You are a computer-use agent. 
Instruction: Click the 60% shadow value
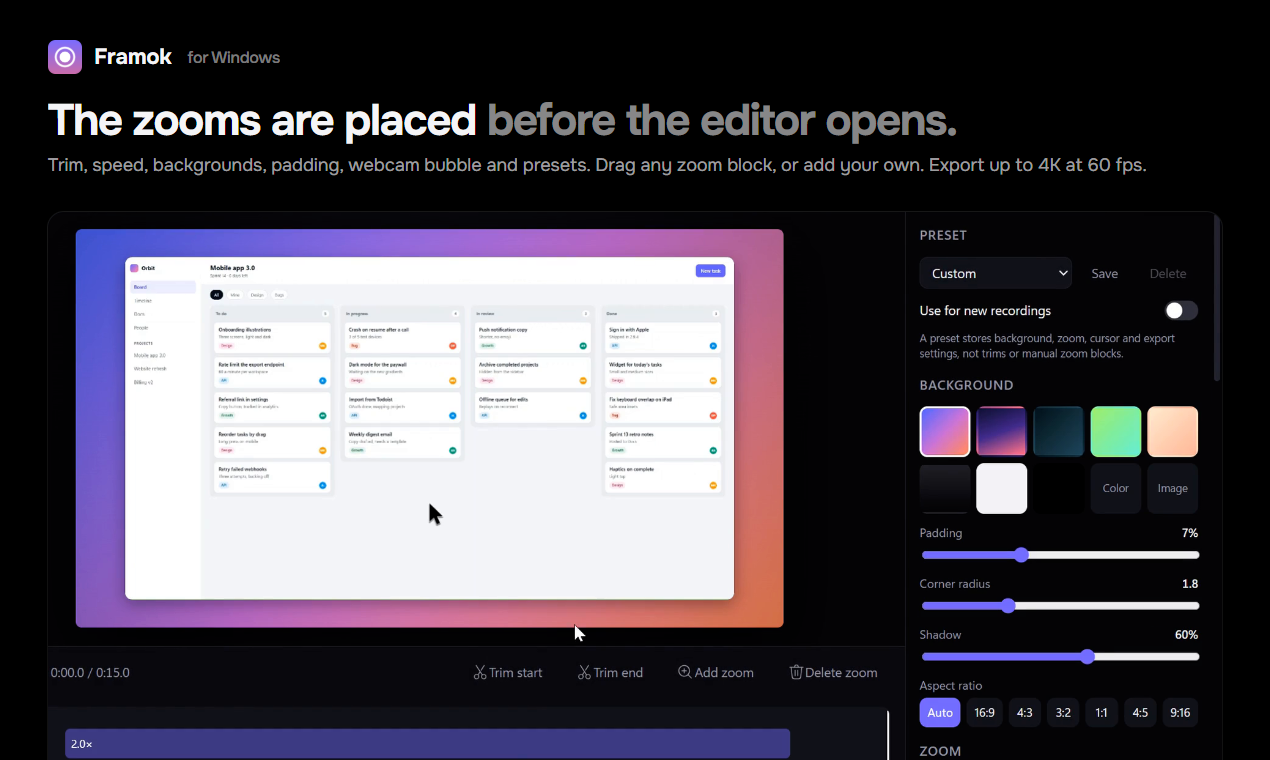point(1186,635)
